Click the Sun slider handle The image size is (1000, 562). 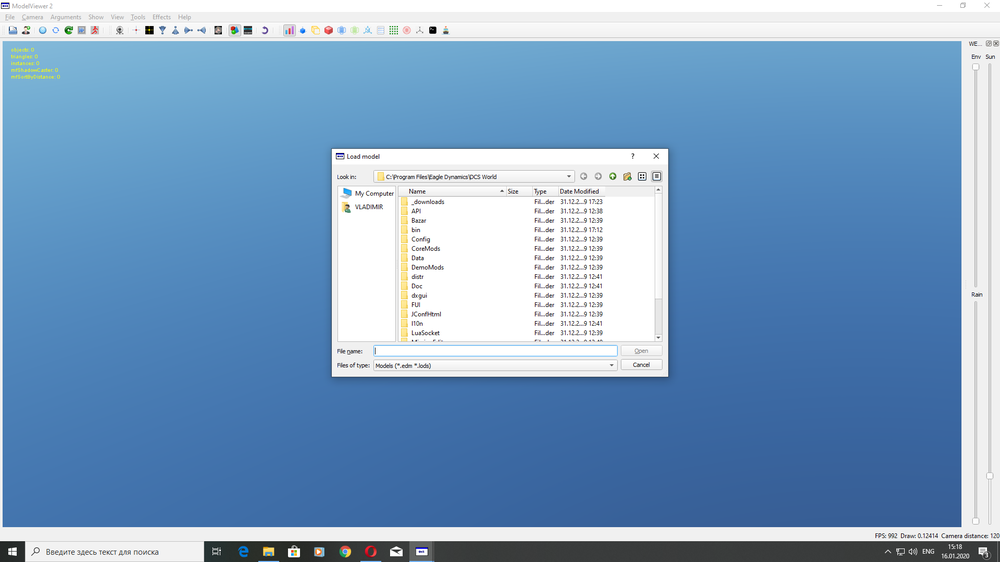coord(990,476)
